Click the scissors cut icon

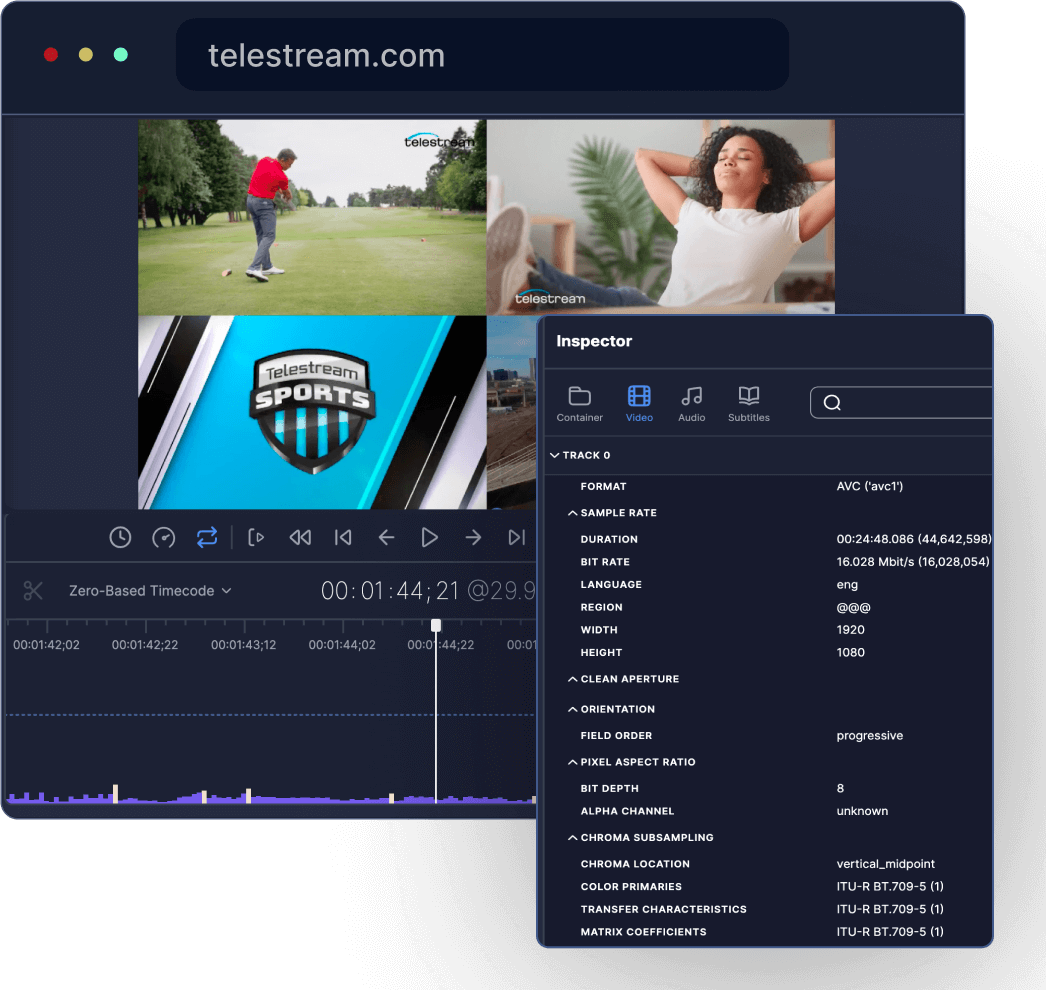coord(33,591)
